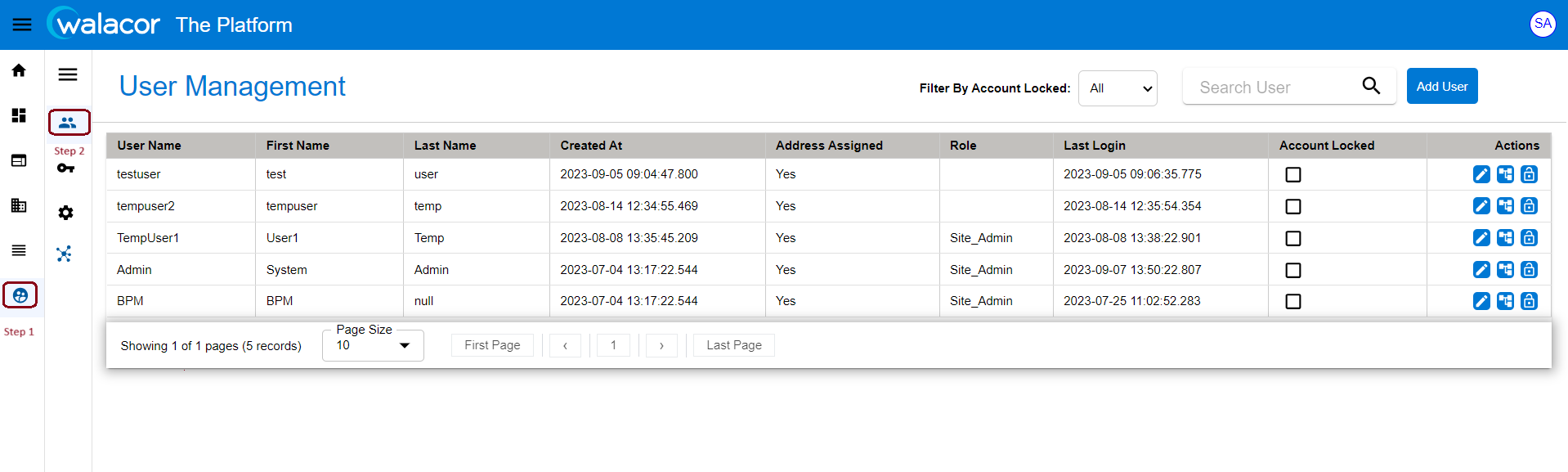Click the key icon under Step 2

[66, 169]
